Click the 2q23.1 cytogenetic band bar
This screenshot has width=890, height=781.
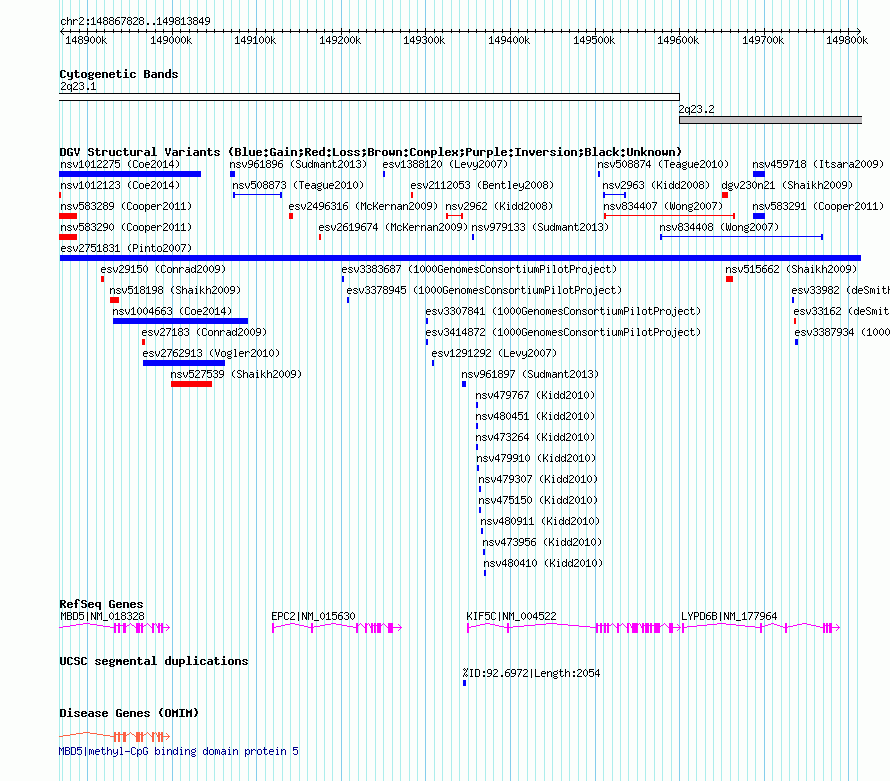pyautogui.click(x=370, y=97)
